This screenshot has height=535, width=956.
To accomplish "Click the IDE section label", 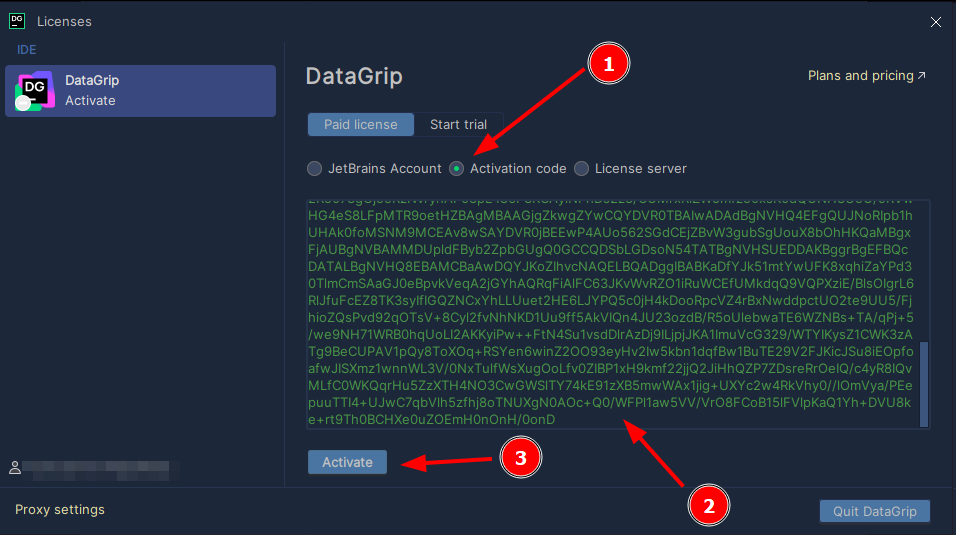I will (26, 49).
